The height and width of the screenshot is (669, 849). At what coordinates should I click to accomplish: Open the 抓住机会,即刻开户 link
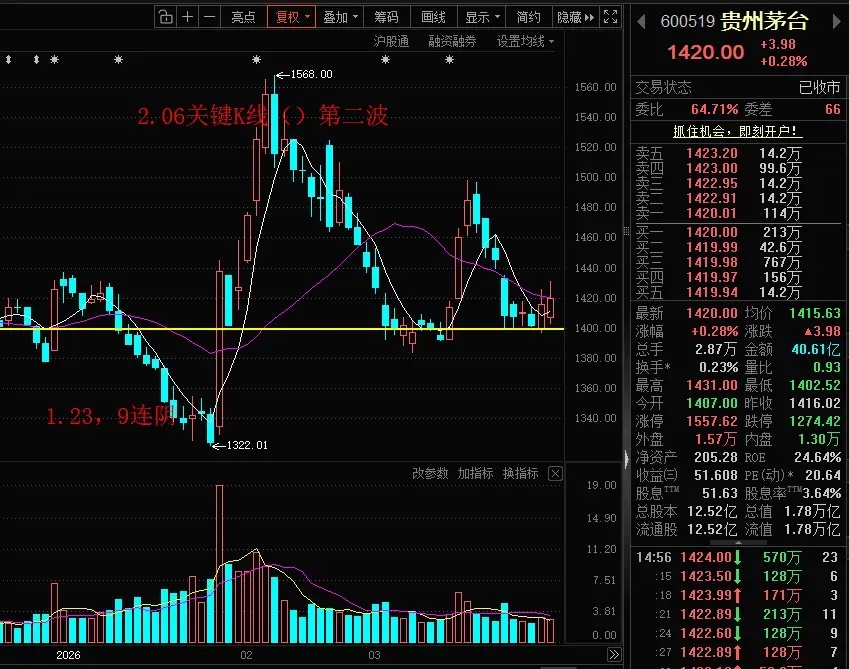click(x=737, y=131)
